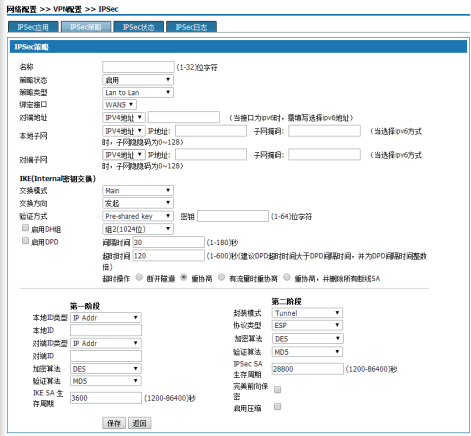Open the phase two 验证算法 MD5 dropdown
Screen dimensions: 471x436
click(x=307, y=352)
